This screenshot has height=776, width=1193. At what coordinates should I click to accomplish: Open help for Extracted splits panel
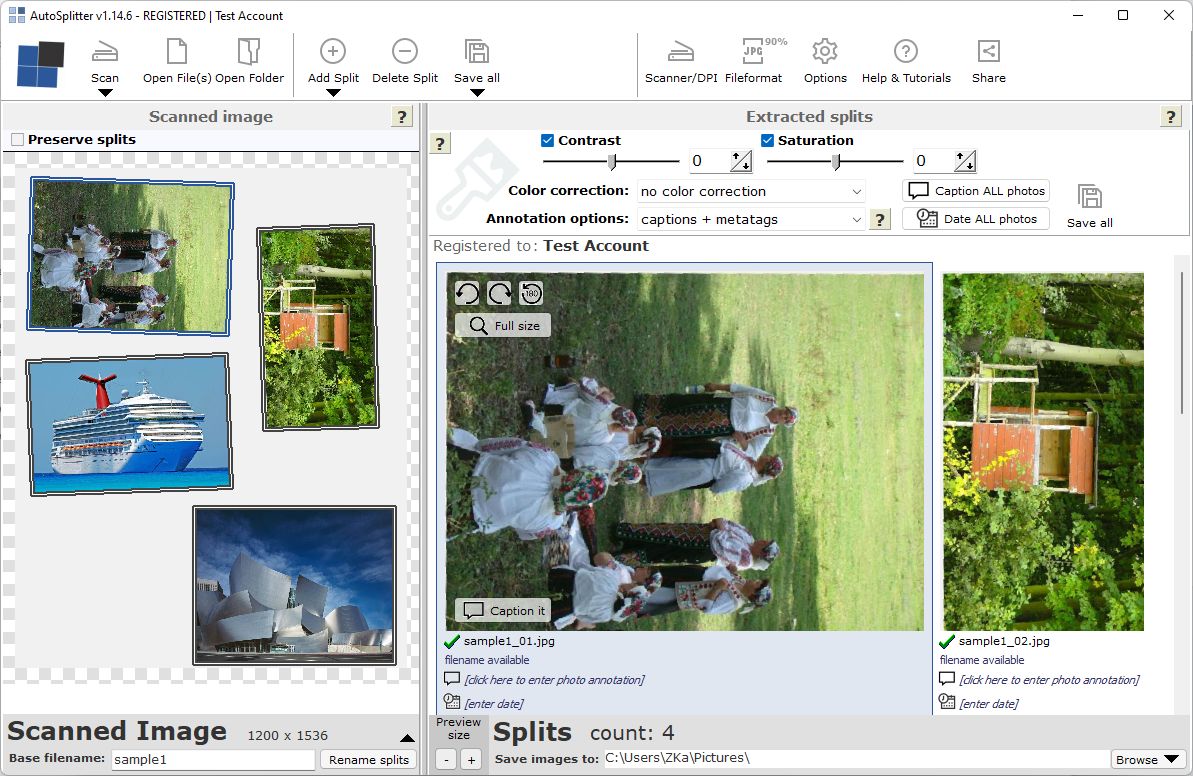pos(1170,116)
